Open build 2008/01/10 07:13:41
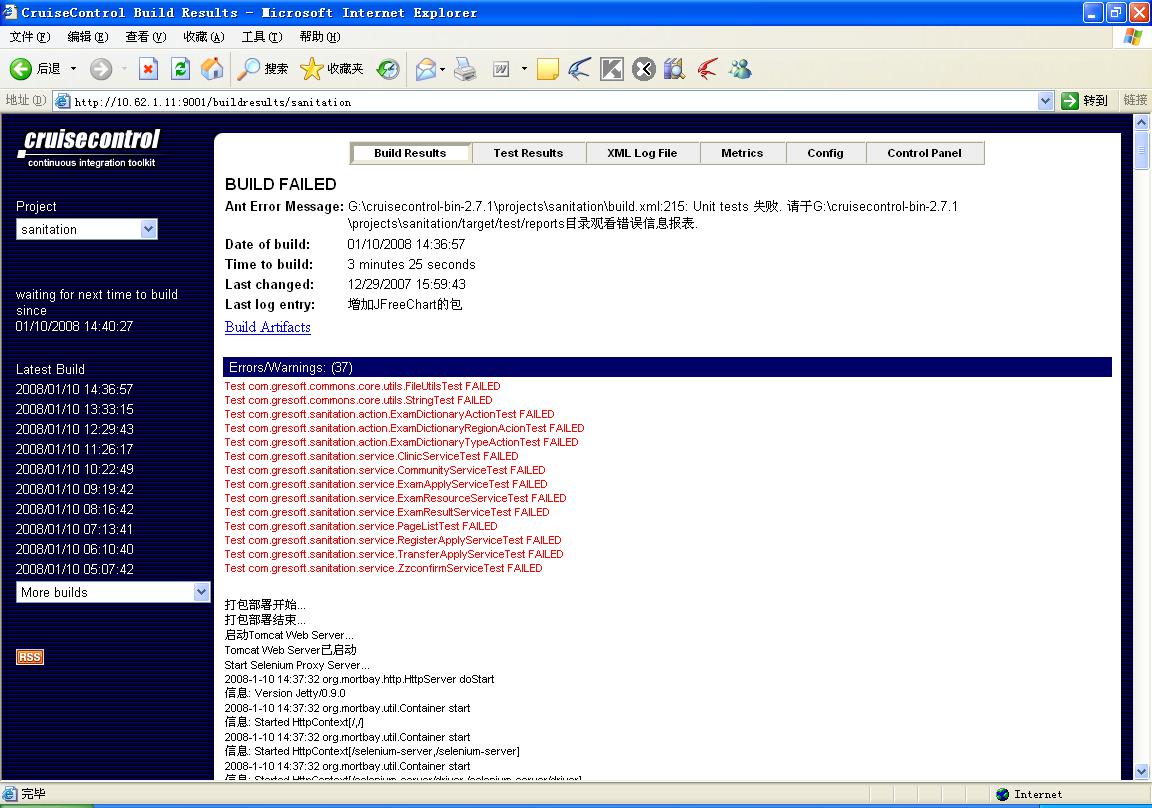1152x808 pixels. point(74,529)
